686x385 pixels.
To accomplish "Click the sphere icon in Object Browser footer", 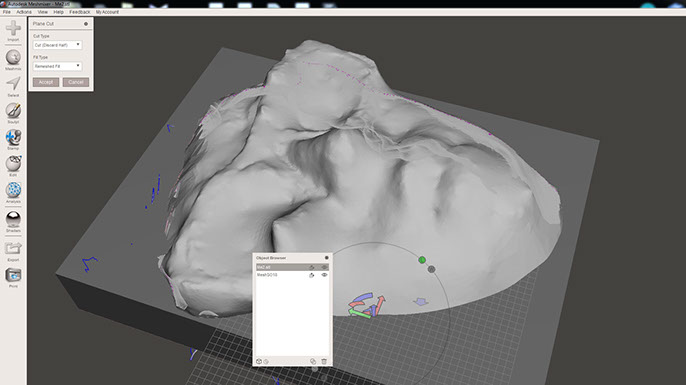I will (x=266, y=361).
